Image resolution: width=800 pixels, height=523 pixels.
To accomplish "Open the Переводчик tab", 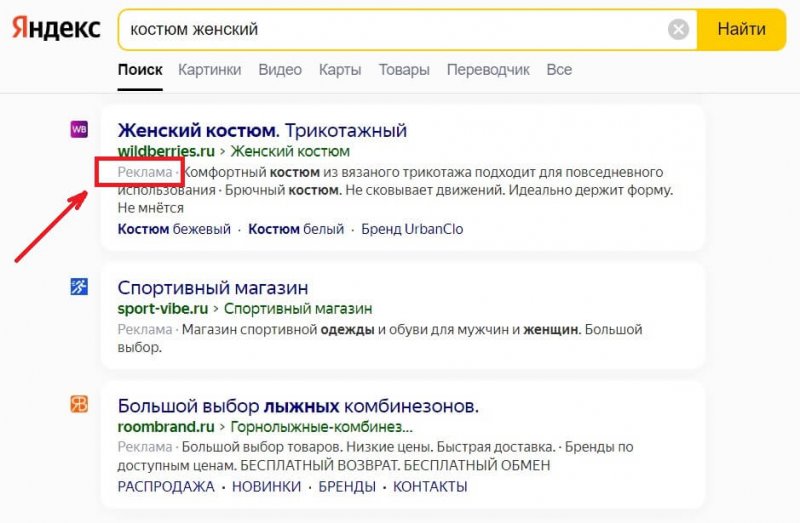I will [x=489, y=70].
